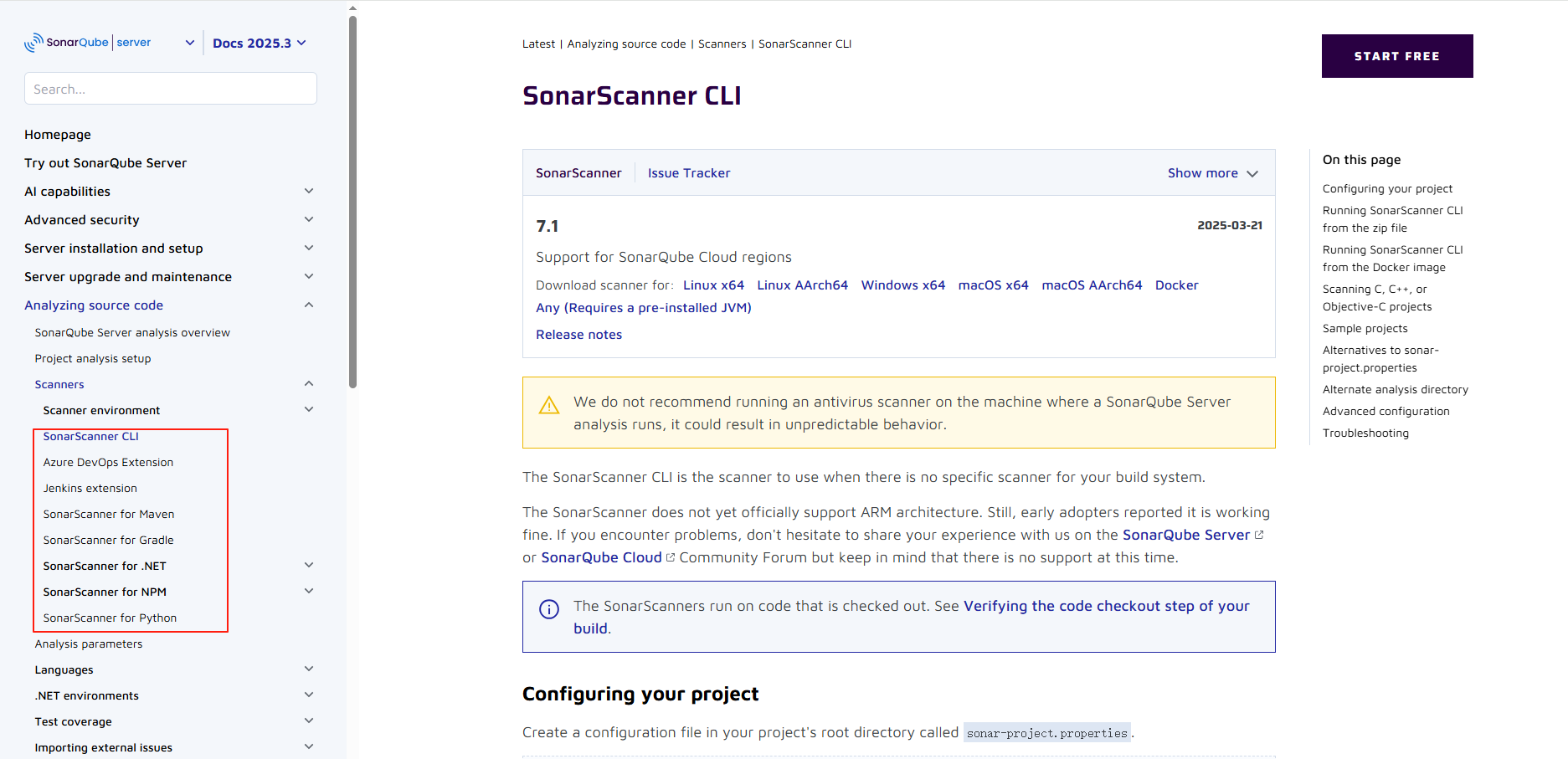This screenshot has width=1568, height=759.
Task: Click the 2025-03-21 release date
Action: pyautogui.click(x=1230, y=225)
